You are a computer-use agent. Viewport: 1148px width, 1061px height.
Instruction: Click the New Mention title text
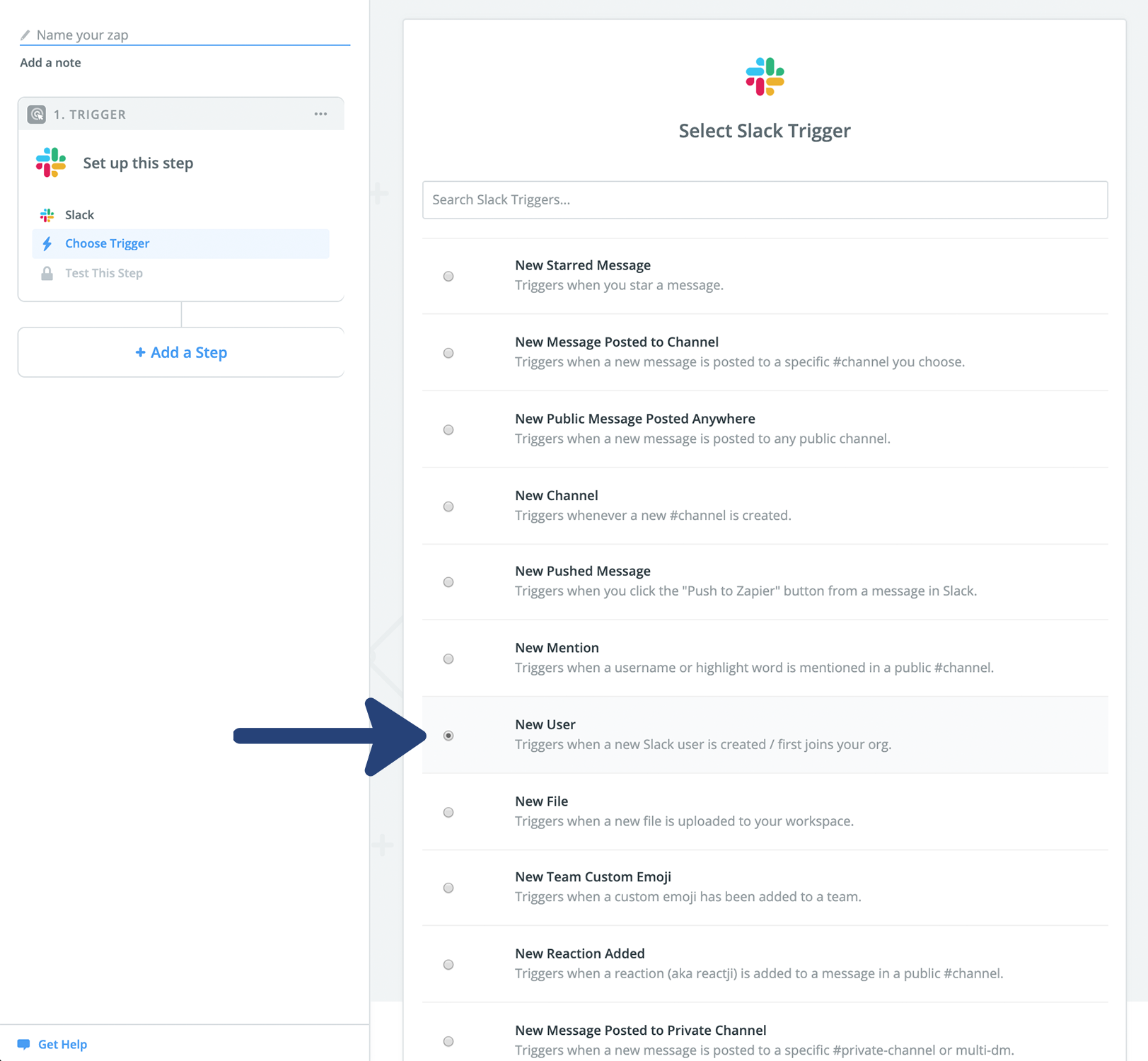pyautogui.click(x=557, y=648)
